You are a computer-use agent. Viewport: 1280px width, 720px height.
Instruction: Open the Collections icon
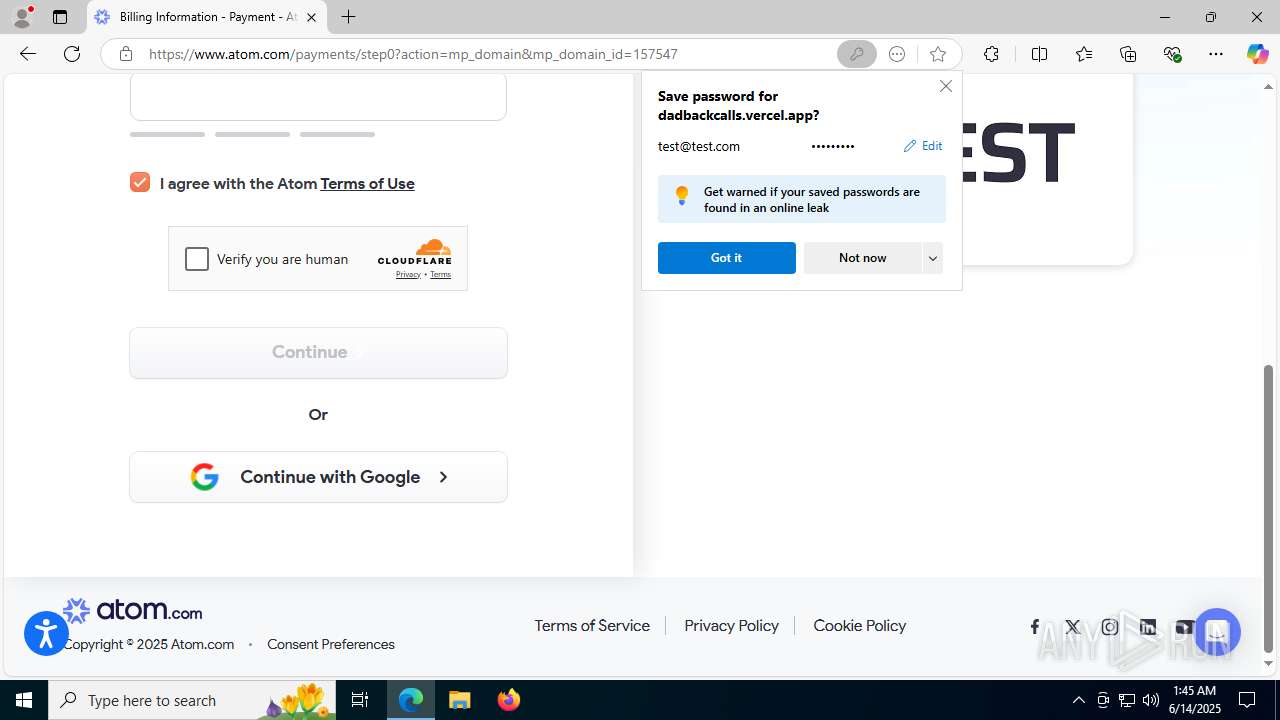point(1128,54)
